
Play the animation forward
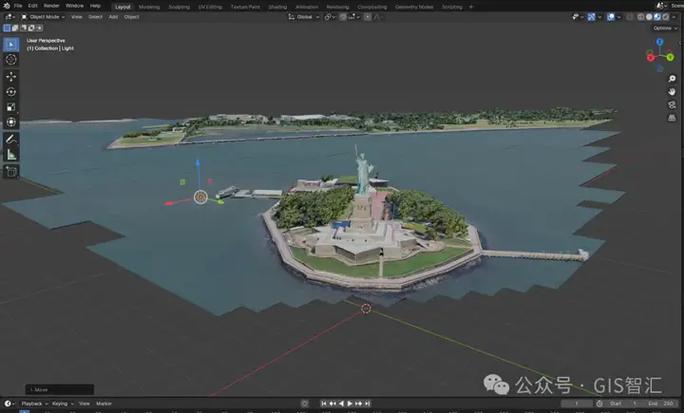tap(350, 404)
